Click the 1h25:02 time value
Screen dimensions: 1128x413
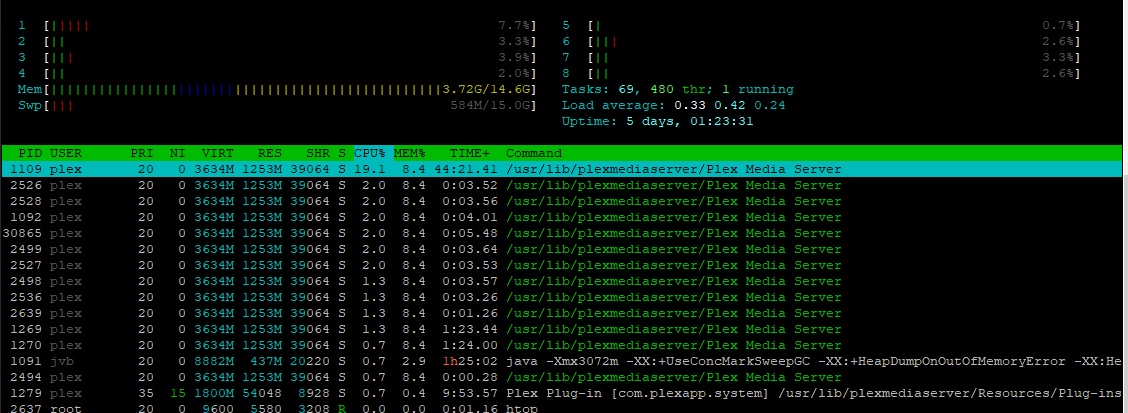point(470,361)
